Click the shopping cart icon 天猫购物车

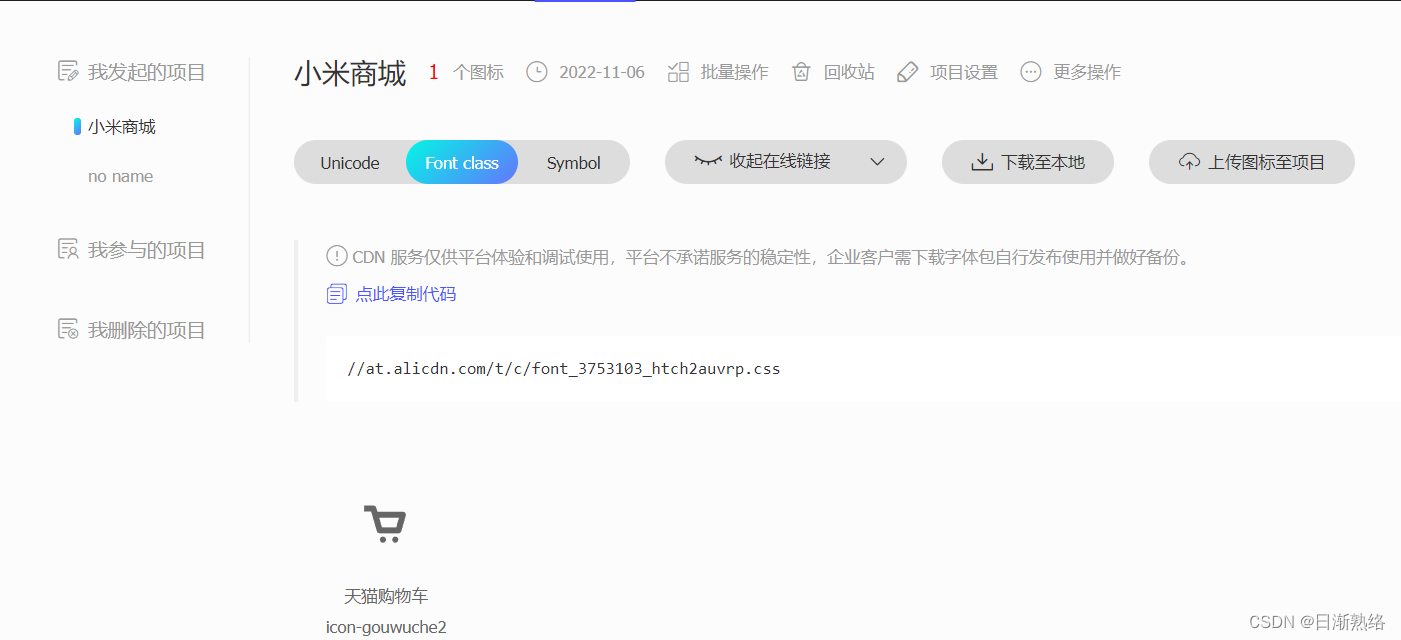[385, 524]
